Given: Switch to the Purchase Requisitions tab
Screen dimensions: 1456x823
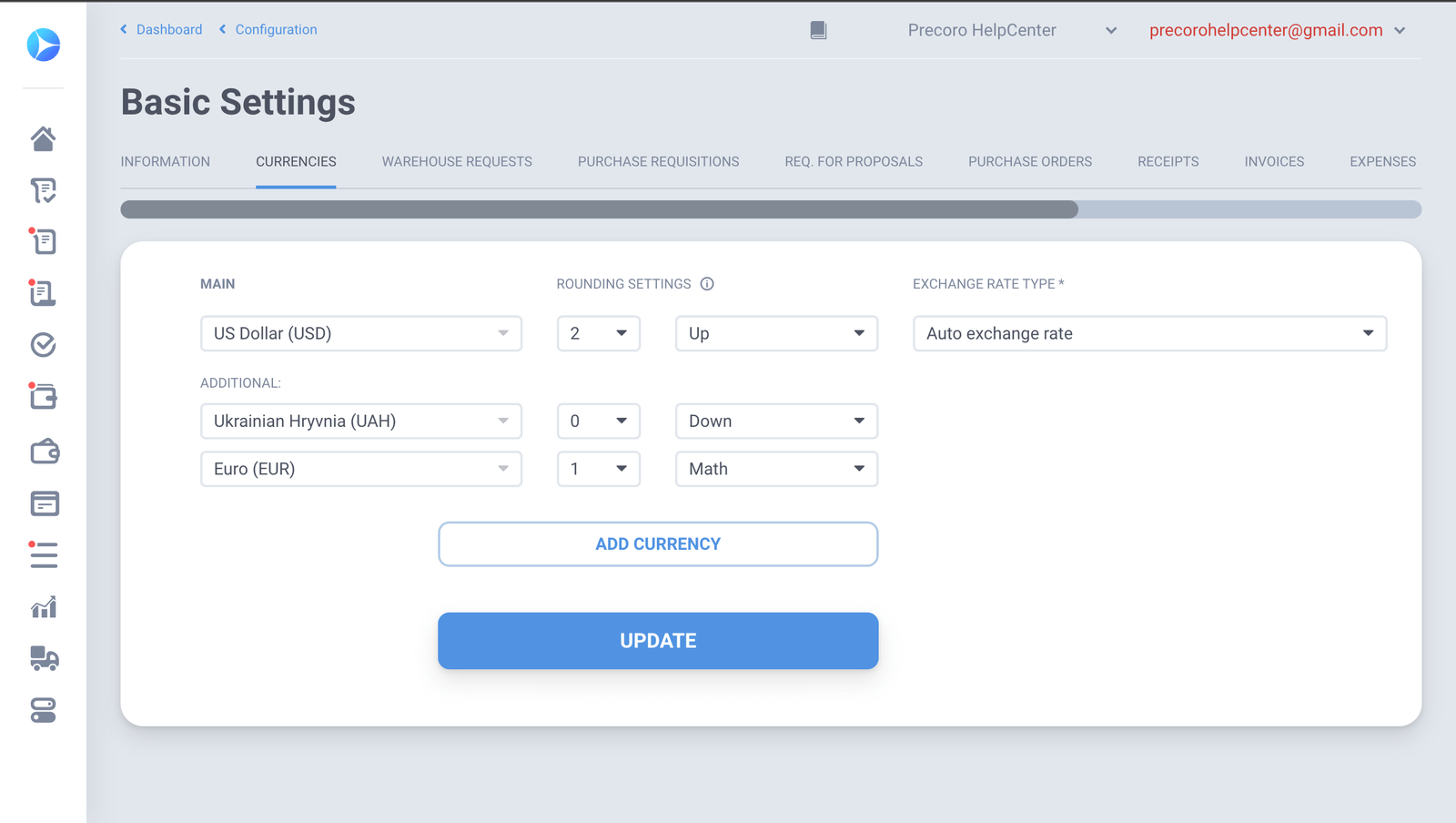Looking at the screenshot, I should (659, 161).
